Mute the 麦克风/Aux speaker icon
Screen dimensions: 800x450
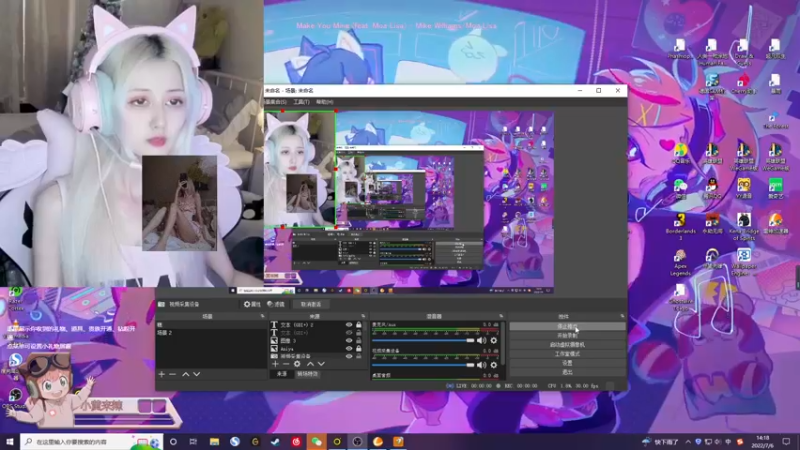click(x=481, y=340)
